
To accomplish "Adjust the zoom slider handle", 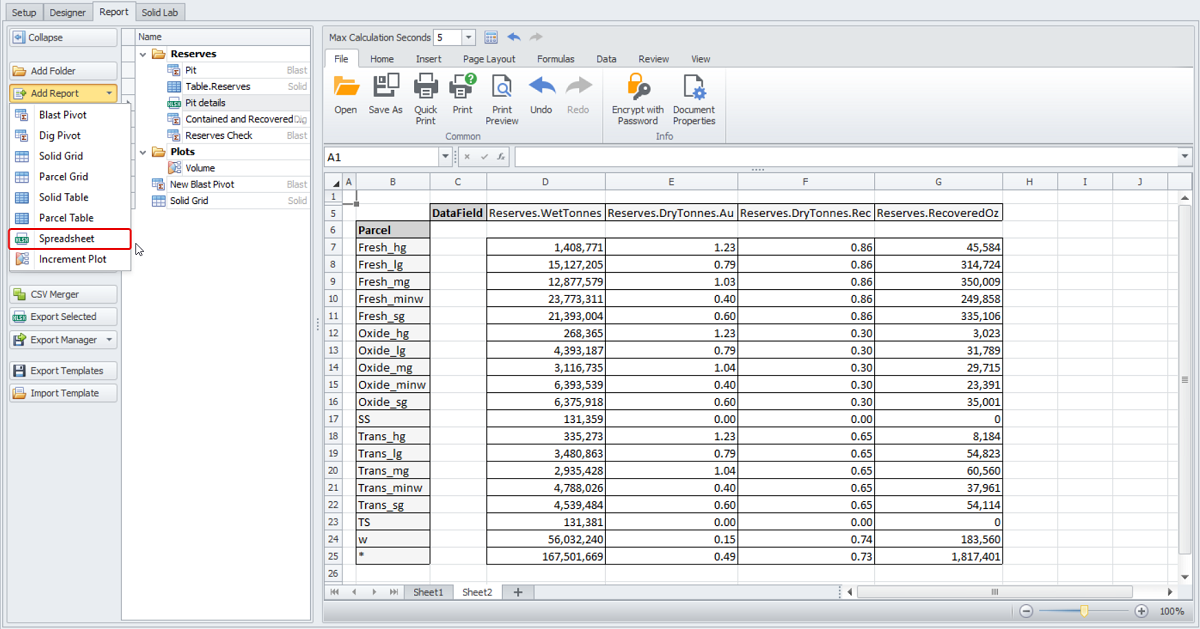I will (1084, 611).
